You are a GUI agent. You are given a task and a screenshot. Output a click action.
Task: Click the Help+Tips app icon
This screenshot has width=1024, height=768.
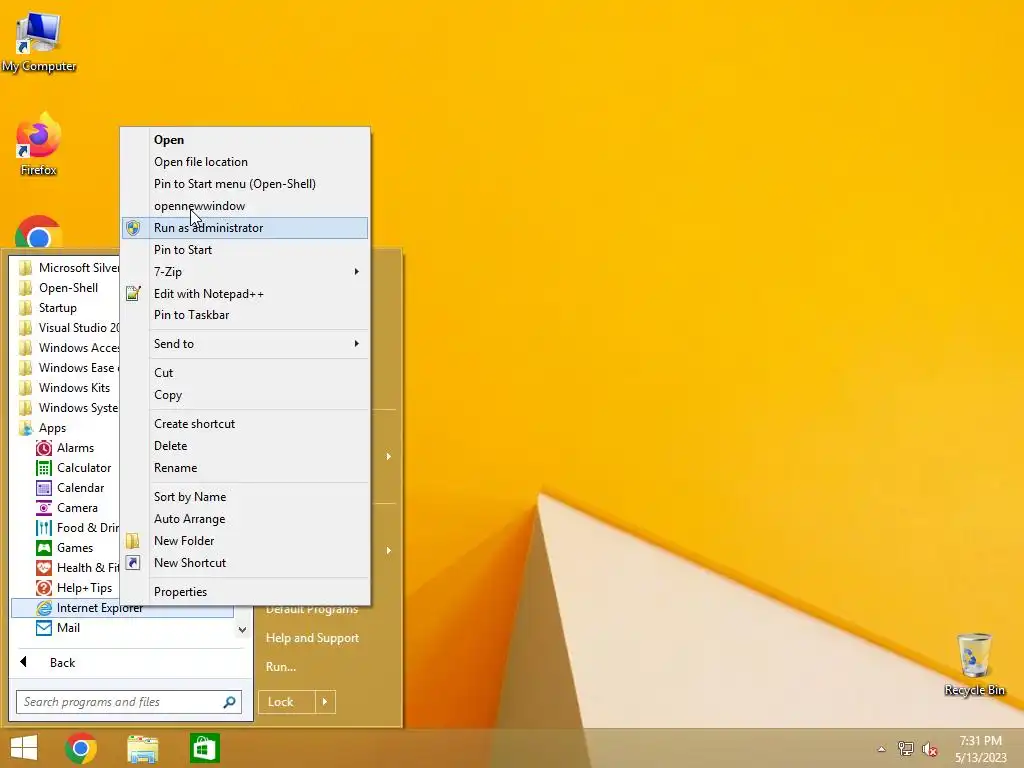point(44,588)
